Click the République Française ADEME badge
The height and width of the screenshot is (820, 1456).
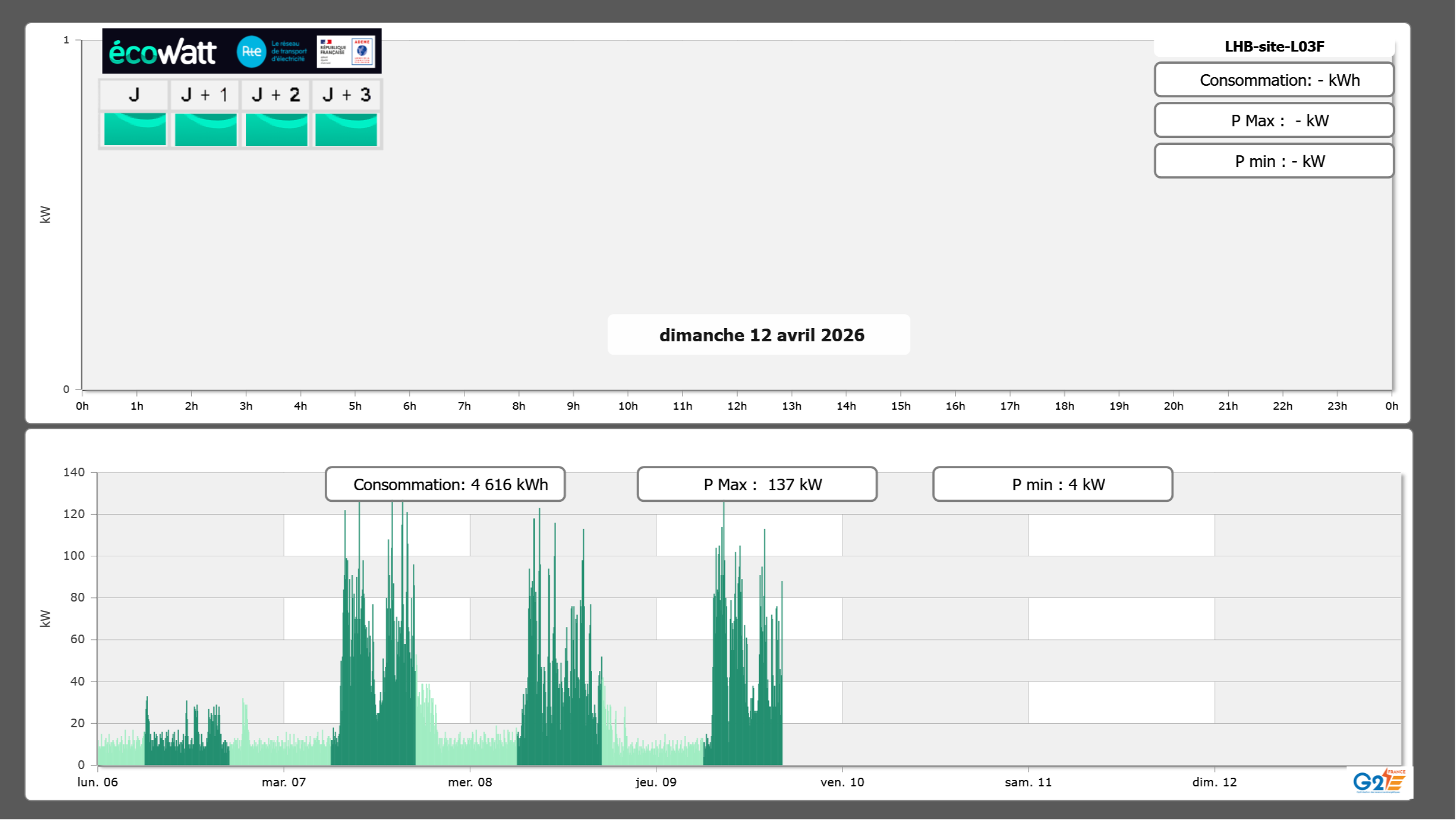(x=346, y=52)
